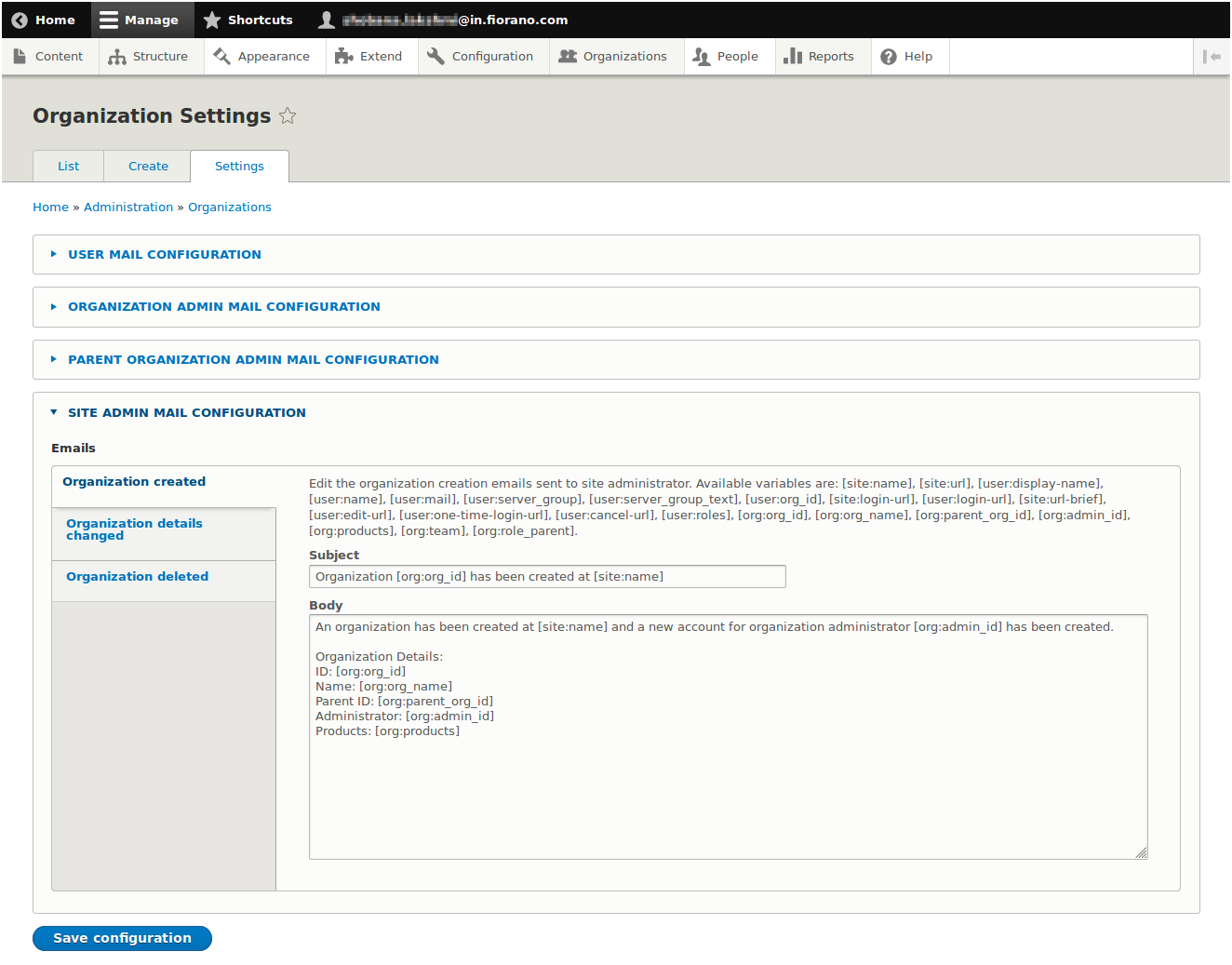
Task: Expand Organization Admin Mail Configuration section
Action: (x=223, y=307)
